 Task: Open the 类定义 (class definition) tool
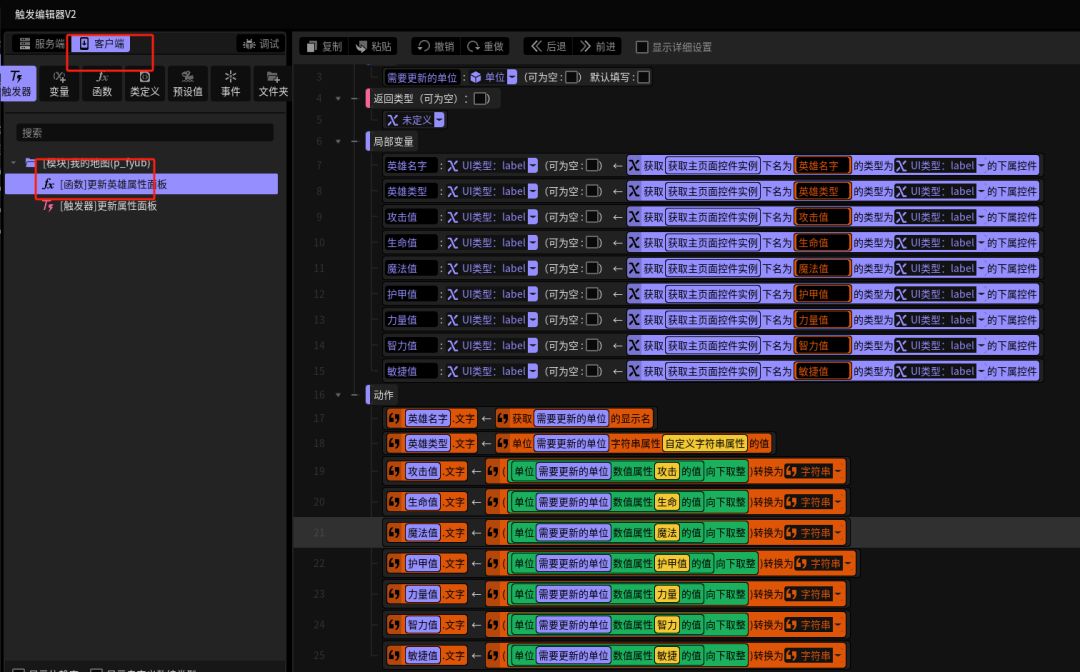point(144,83)
